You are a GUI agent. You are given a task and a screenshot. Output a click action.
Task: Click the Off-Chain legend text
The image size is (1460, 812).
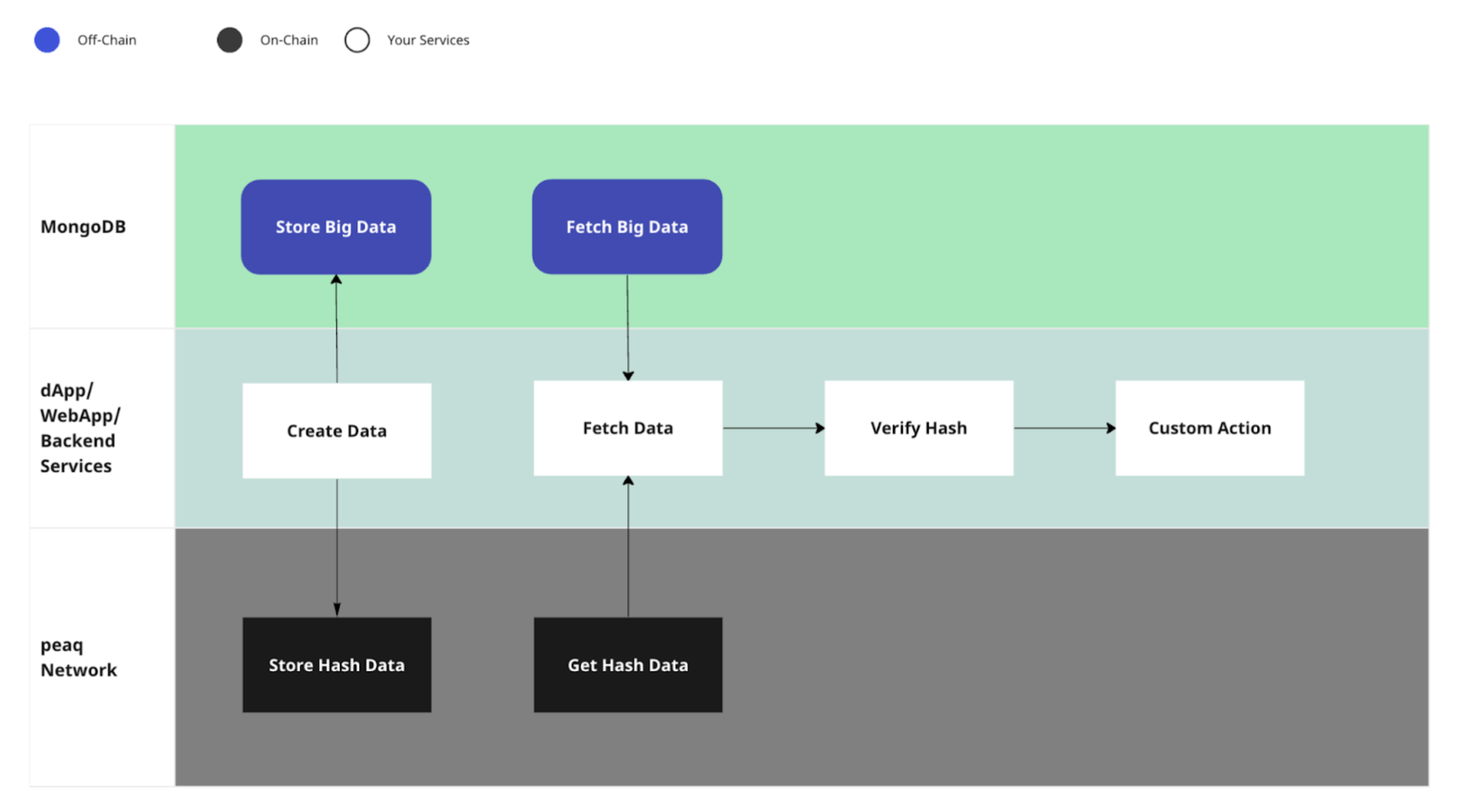[106, 40]
